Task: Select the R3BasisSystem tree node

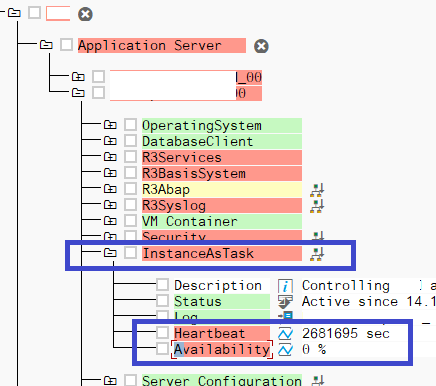Action: click(222, 173)
